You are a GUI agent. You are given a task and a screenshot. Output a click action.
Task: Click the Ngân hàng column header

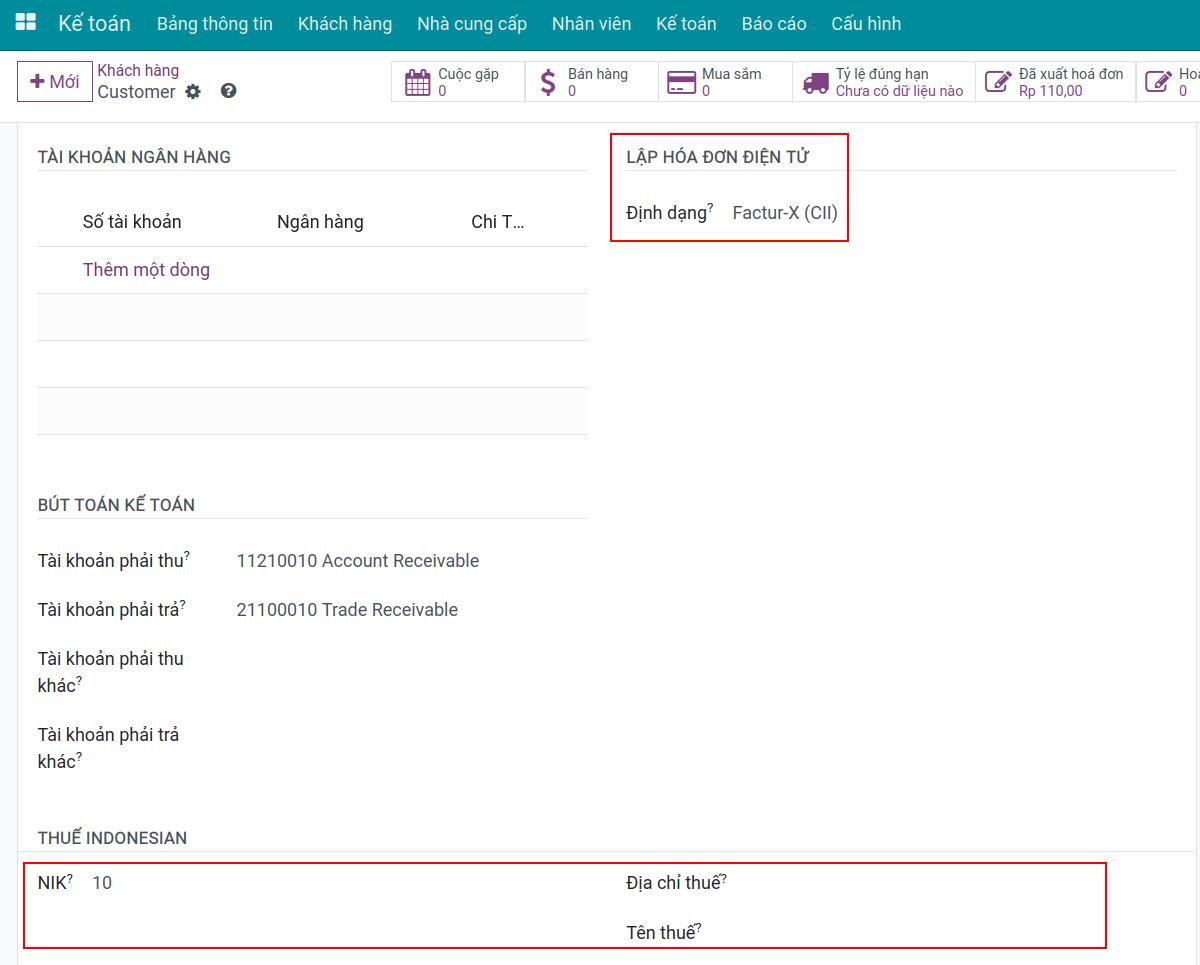320,222
